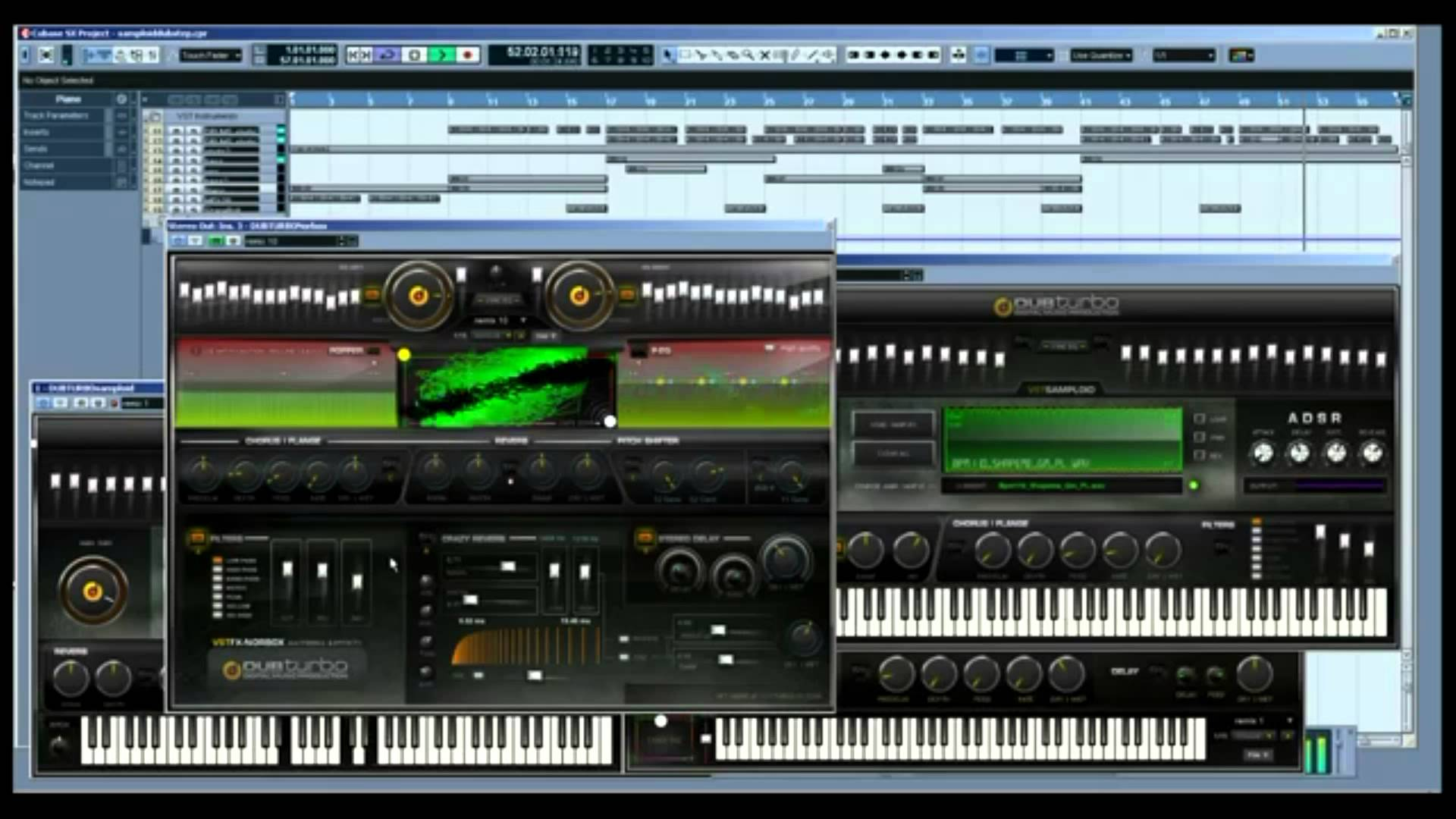
Task: Click the Piano track name in inspector
Action: click(67, 99)
